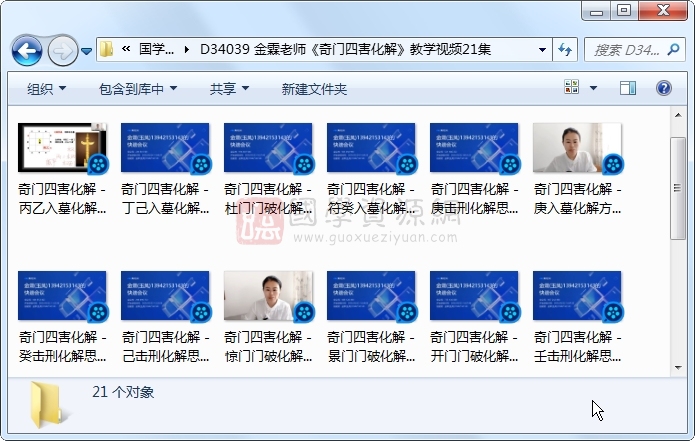This screenshot has width=695, height=441.
Task: Select video 庚击刑化解思 thumbnail
Action: pyautogui.click(x=474, y=148)
